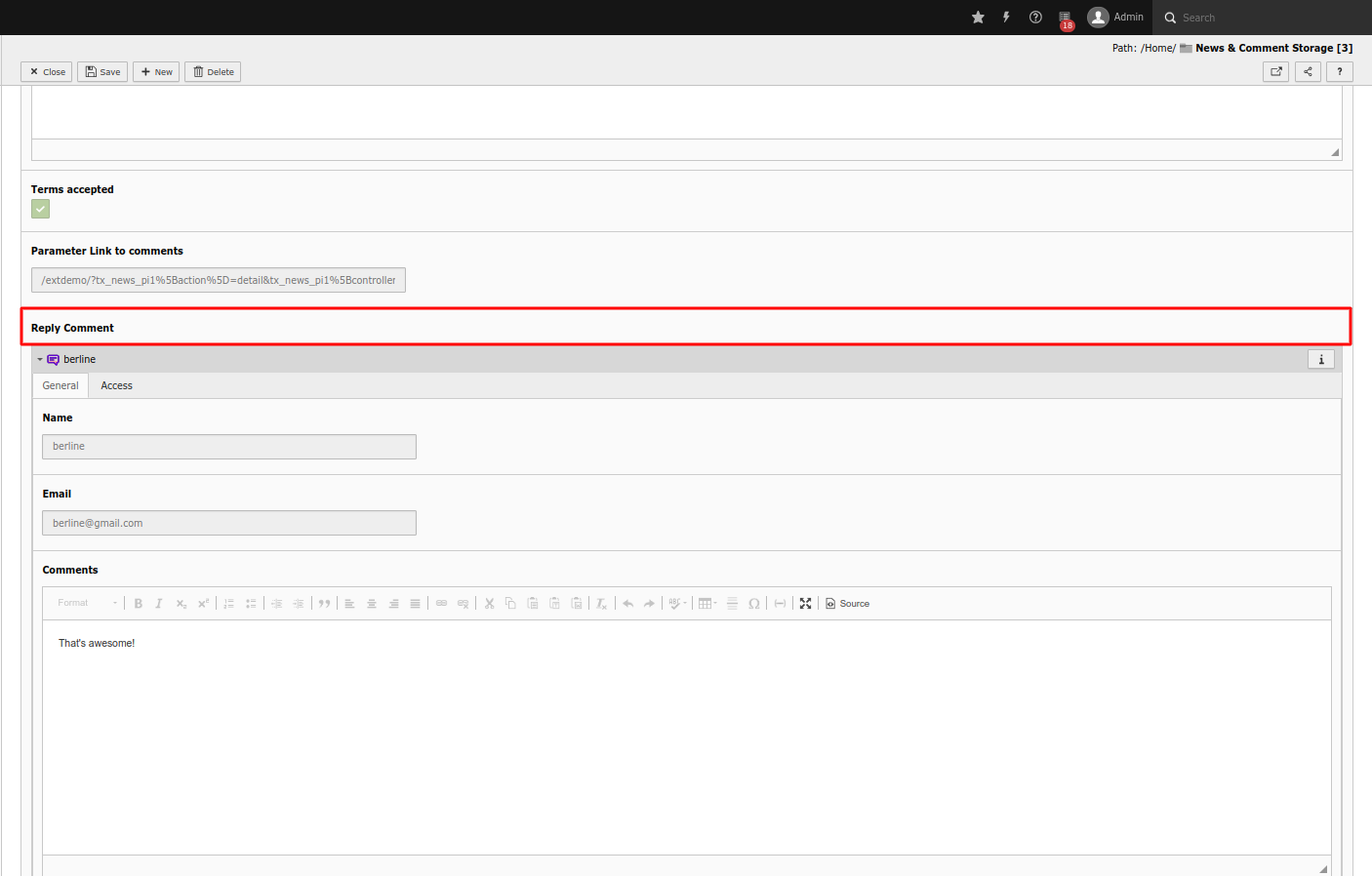Open Source view of the comment editor

pos(845,603)
